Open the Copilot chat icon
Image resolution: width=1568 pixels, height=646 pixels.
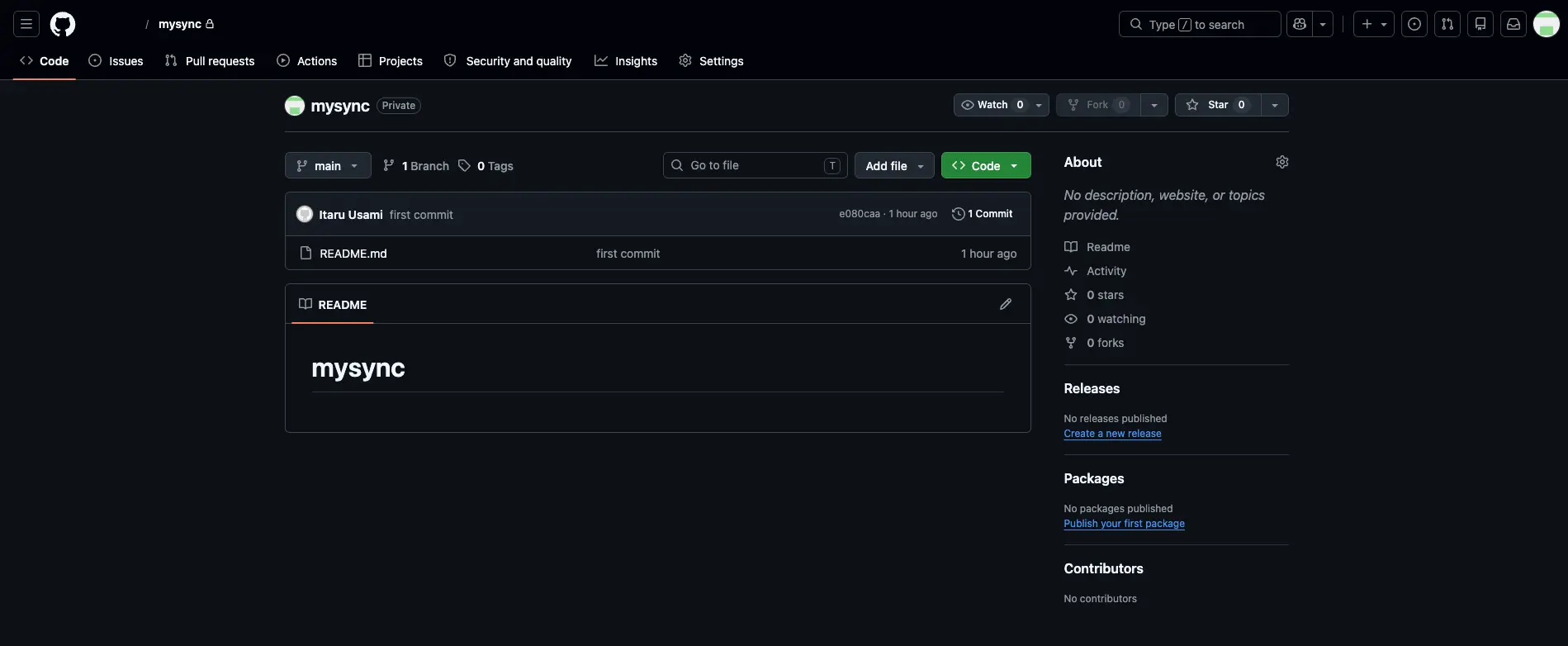point(1300,24)
